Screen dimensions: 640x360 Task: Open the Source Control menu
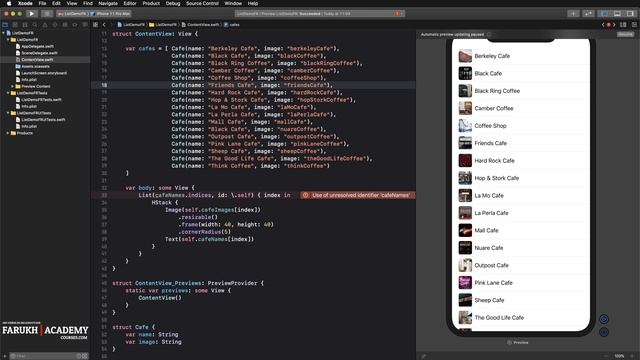coord(202,3)
